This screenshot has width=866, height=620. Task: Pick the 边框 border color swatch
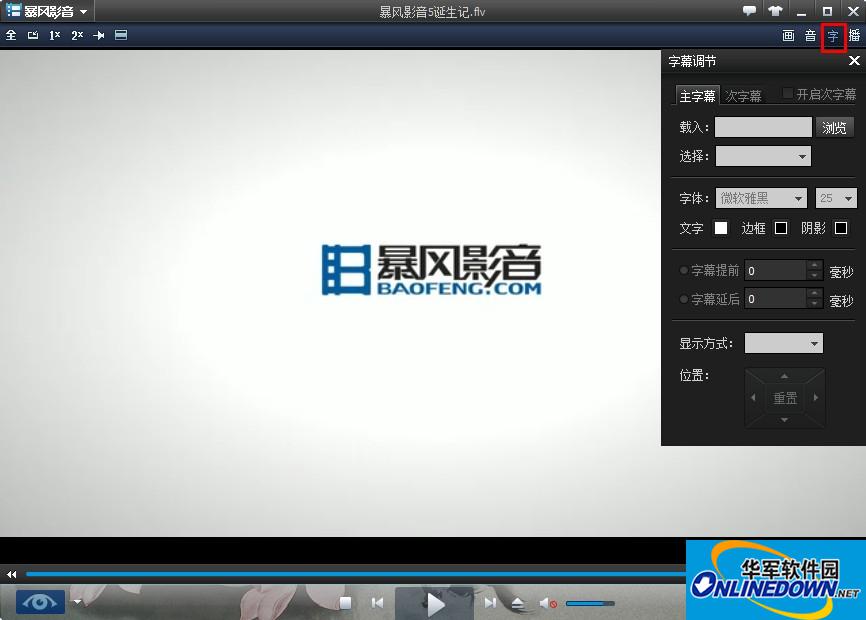click(780, 228)
